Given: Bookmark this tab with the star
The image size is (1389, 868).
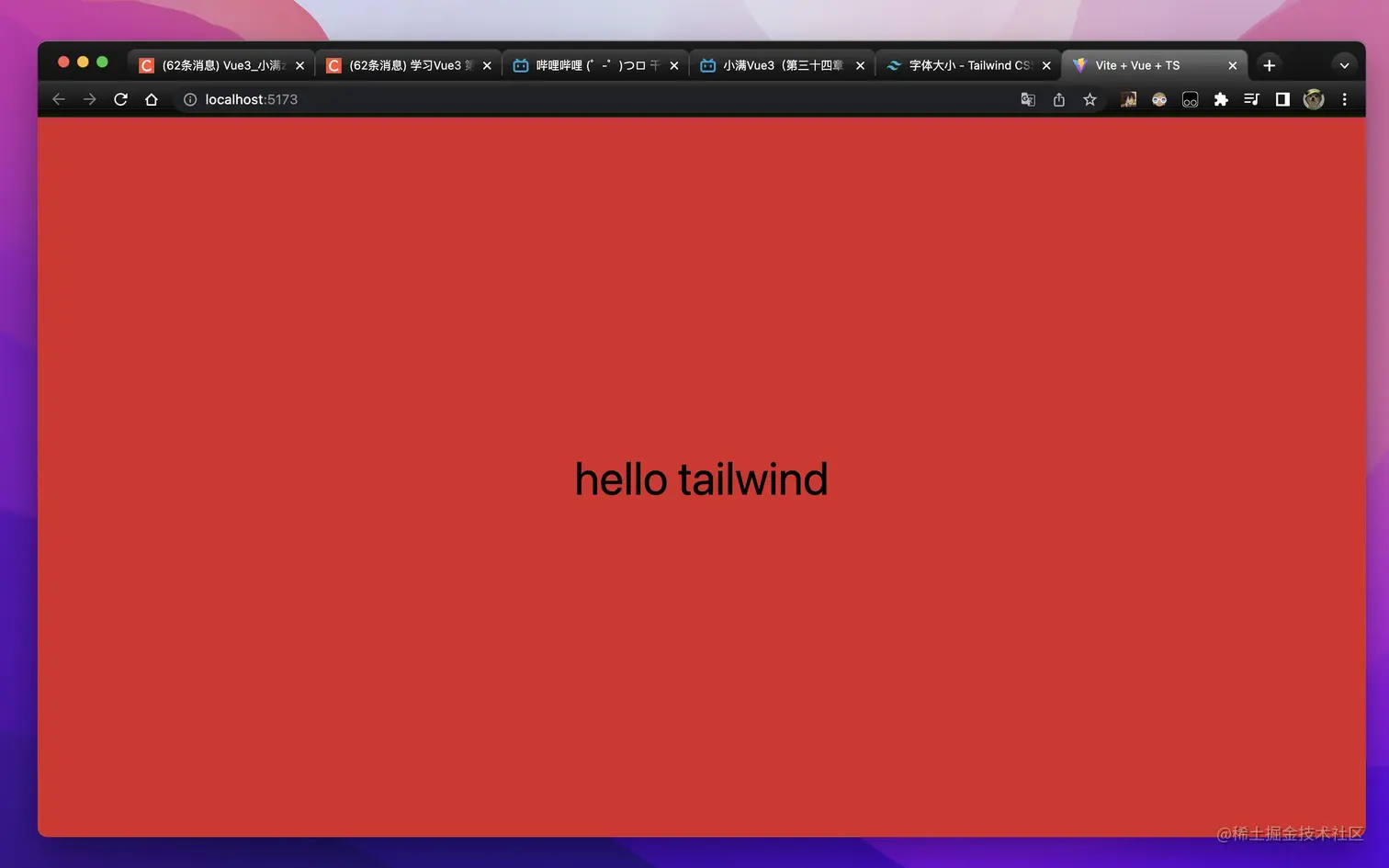Looking at the screenshot, I should pos(1090,99).
